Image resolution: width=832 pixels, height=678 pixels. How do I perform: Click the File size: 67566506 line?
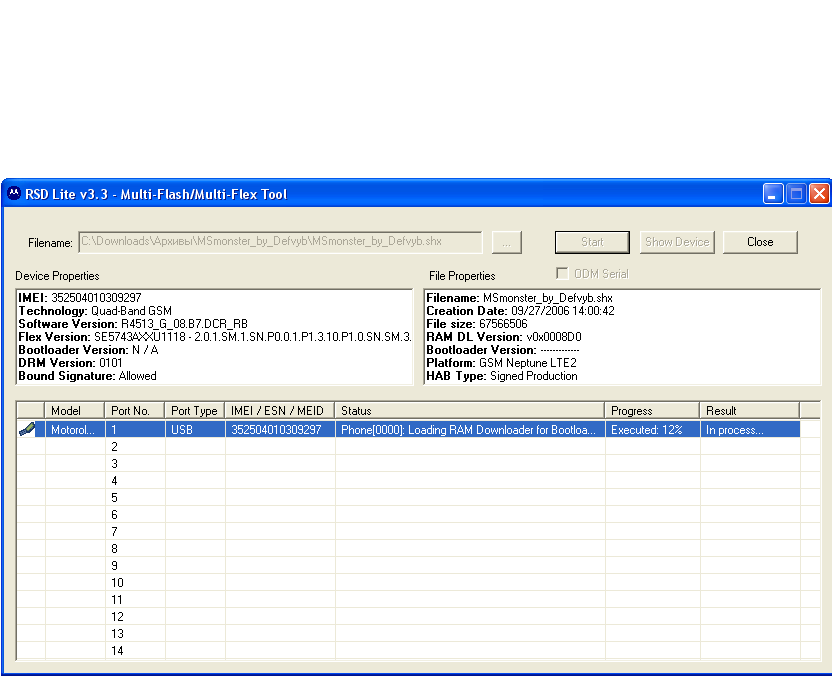coord(477,324)
